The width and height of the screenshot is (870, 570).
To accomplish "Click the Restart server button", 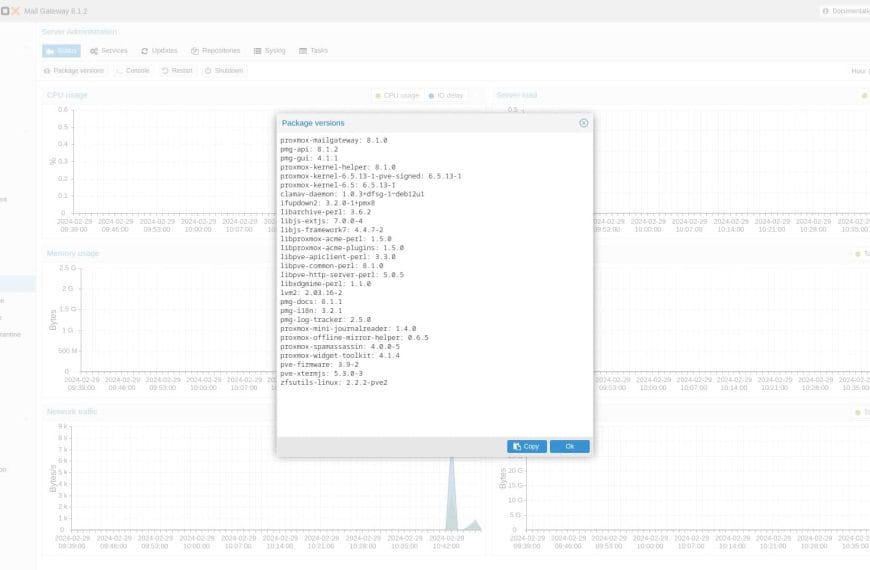I will [177, 71].
